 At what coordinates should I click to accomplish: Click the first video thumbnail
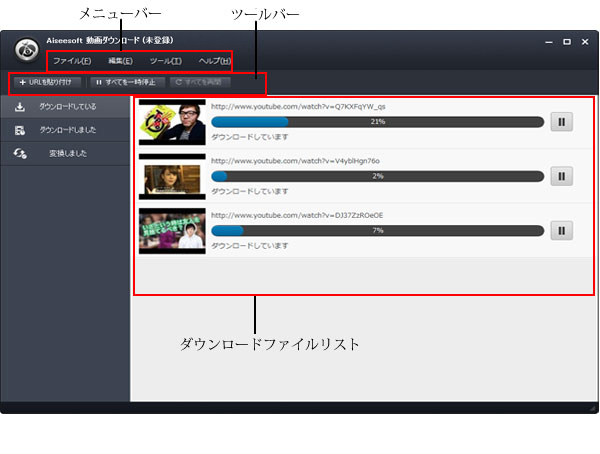[171, 122]
